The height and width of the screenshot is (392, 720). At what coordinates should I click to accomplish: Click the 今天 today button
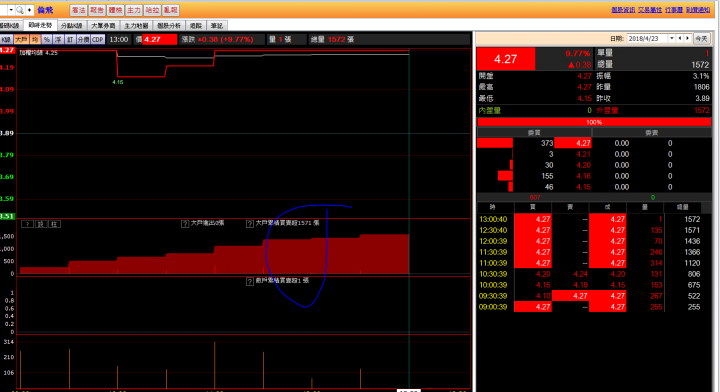[x=701, y=39]
